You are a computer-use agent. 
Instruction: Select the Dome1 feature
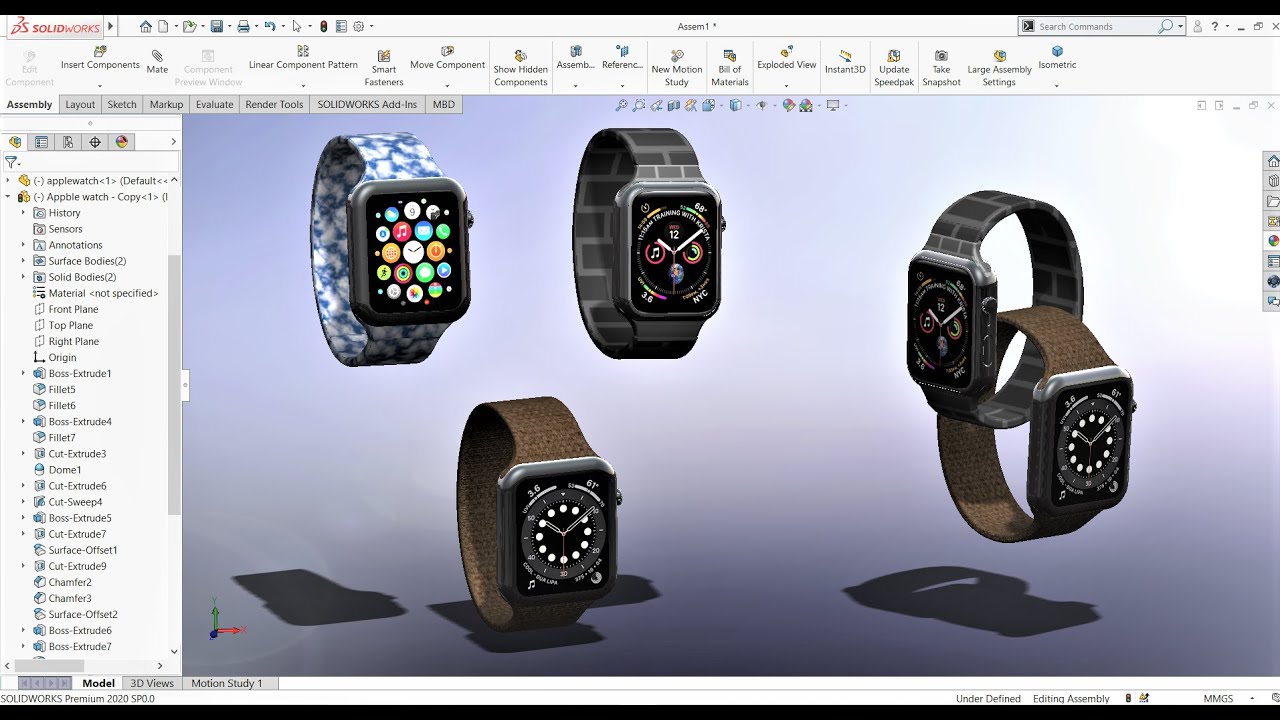(x=65, y=470)
